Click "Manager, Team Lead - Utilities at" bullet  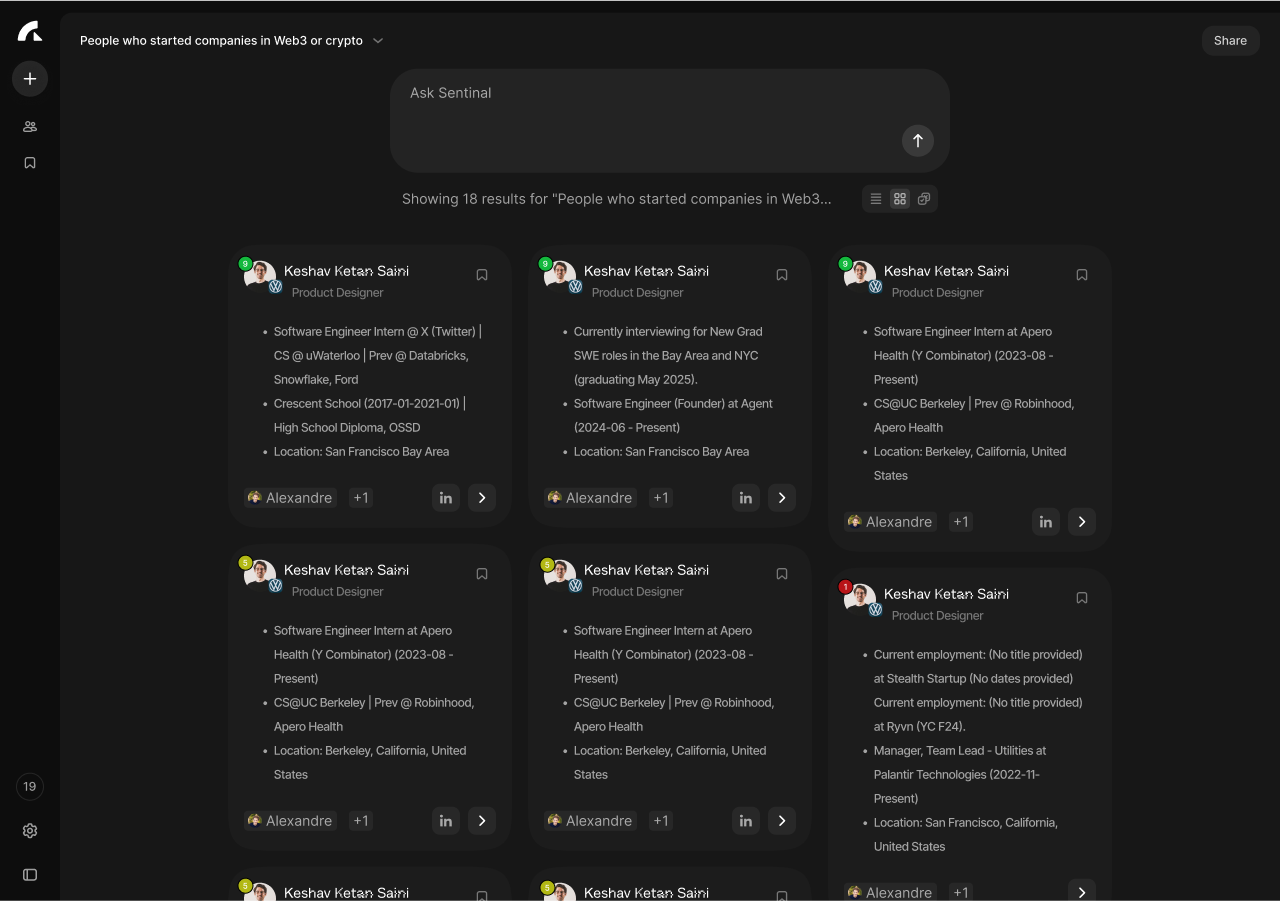[960, 751]
